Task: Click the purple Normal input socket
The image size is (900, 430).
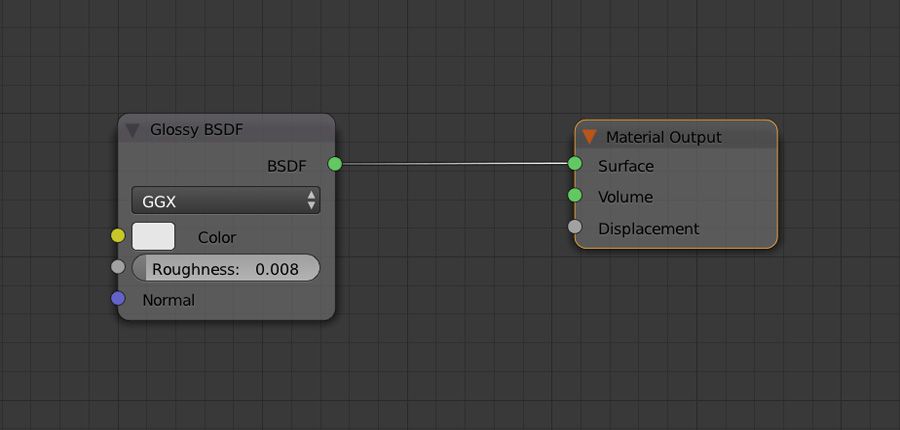Action: (x=118, y=299)
